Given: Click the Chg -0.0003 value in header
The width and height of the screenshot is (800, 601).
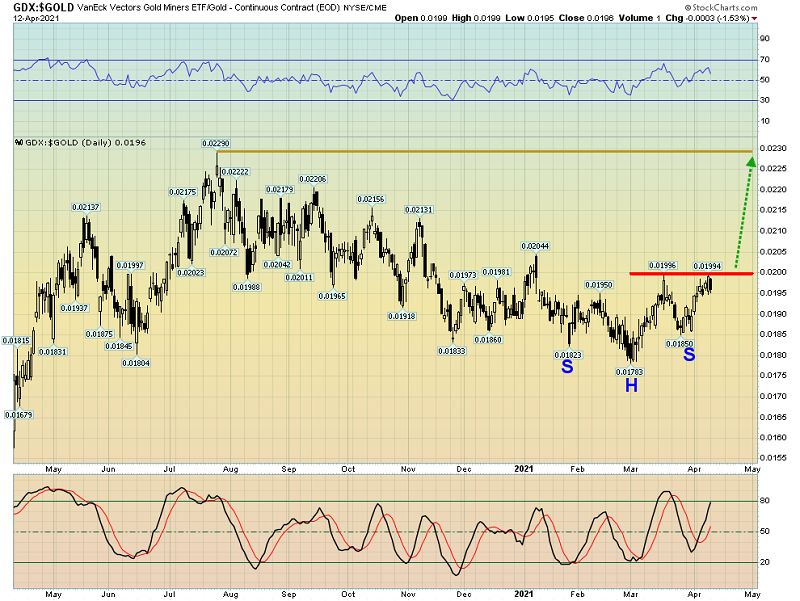Looking at the screenshot, I should point(708,18).
